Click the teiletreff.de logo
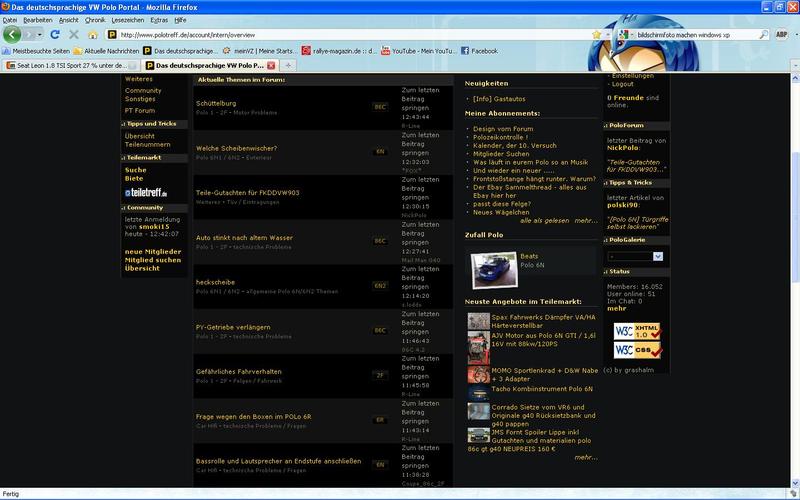This screenshot has width=800, height=500. pyautogui.click(x=146, y=193)
